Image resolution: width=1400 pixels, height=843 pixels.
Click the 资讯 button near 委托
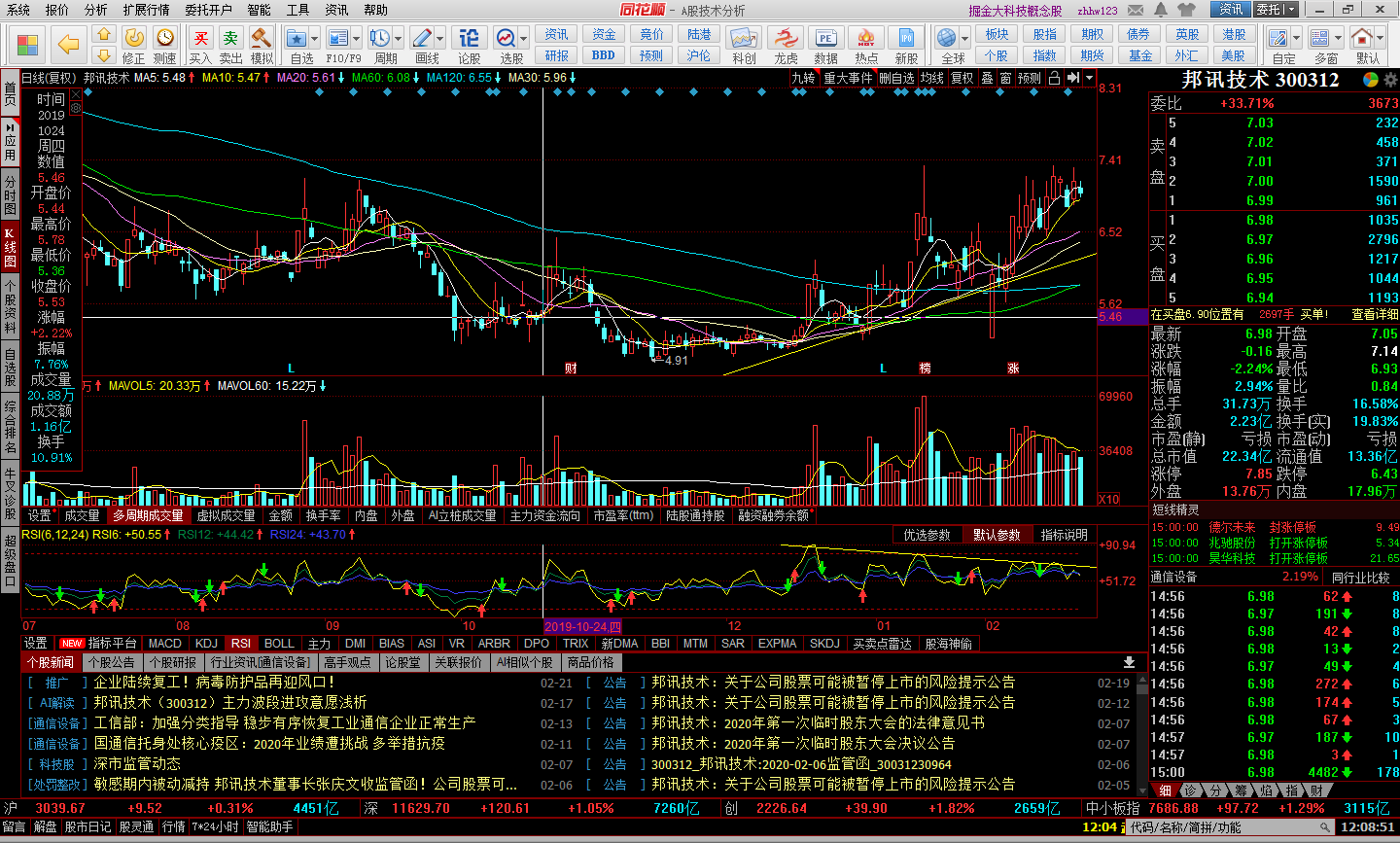[x=1231, y=10]
